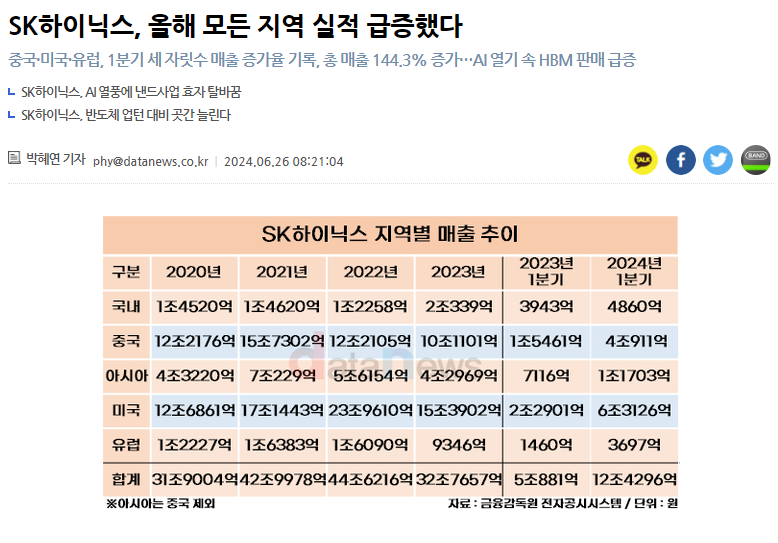The image size is (778, 543).
Task: Click cell '1조4620억' in 국내 row
Action: pyautogui.click(x=282, y=306)
